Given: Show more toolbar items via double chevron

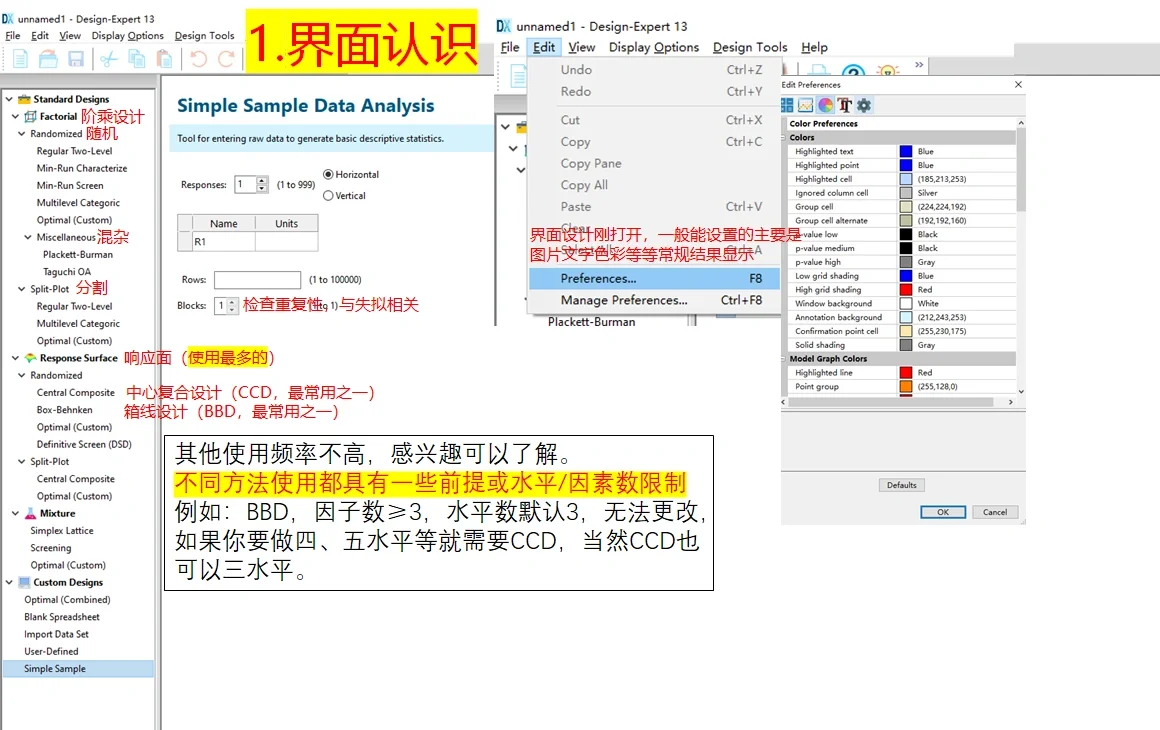Looking at the screenshot, I should 919,65.
